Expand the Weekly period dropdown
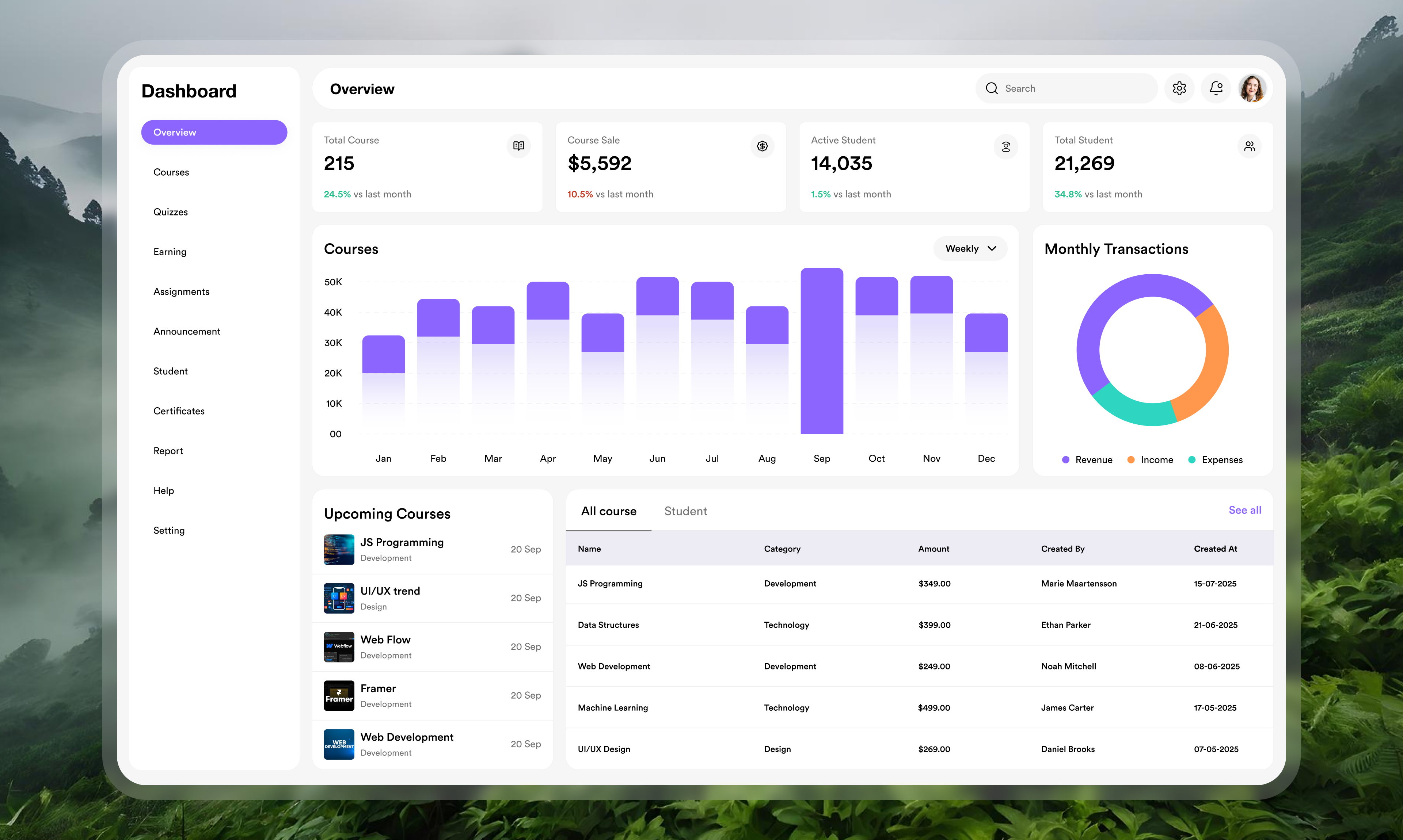This screenshot has width=1403, height=840. [970, 248]
